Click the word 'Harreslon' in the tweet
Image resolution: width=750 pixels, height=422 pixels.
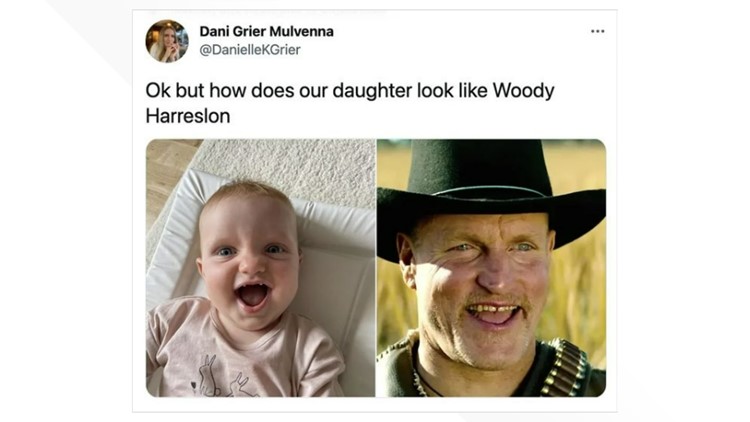(188, 116)
